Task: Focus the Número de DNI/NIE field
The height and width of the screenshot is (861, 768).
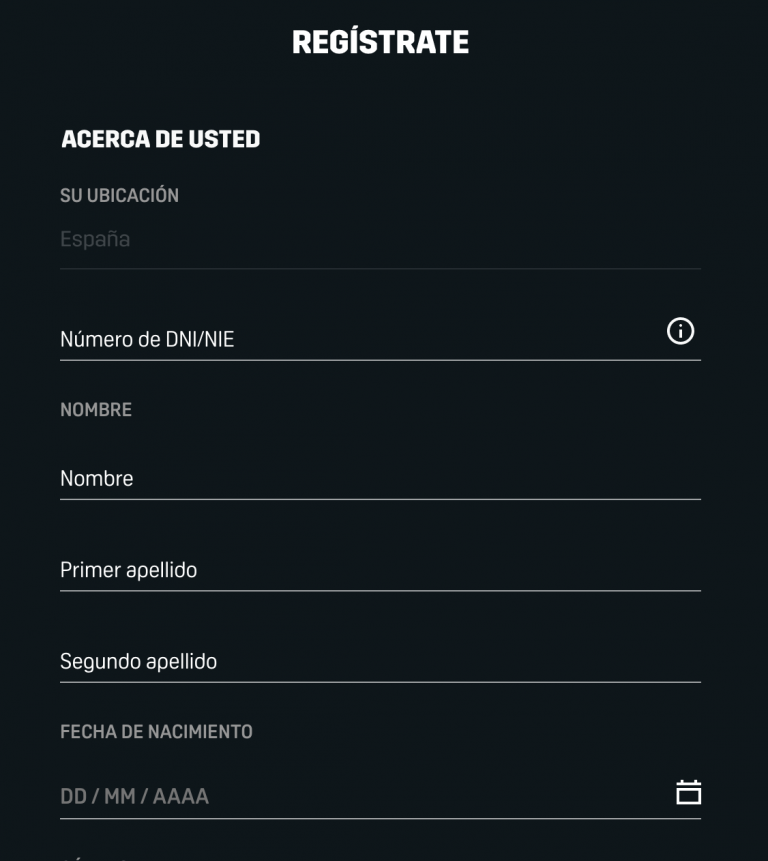Action: coord(380,339)
